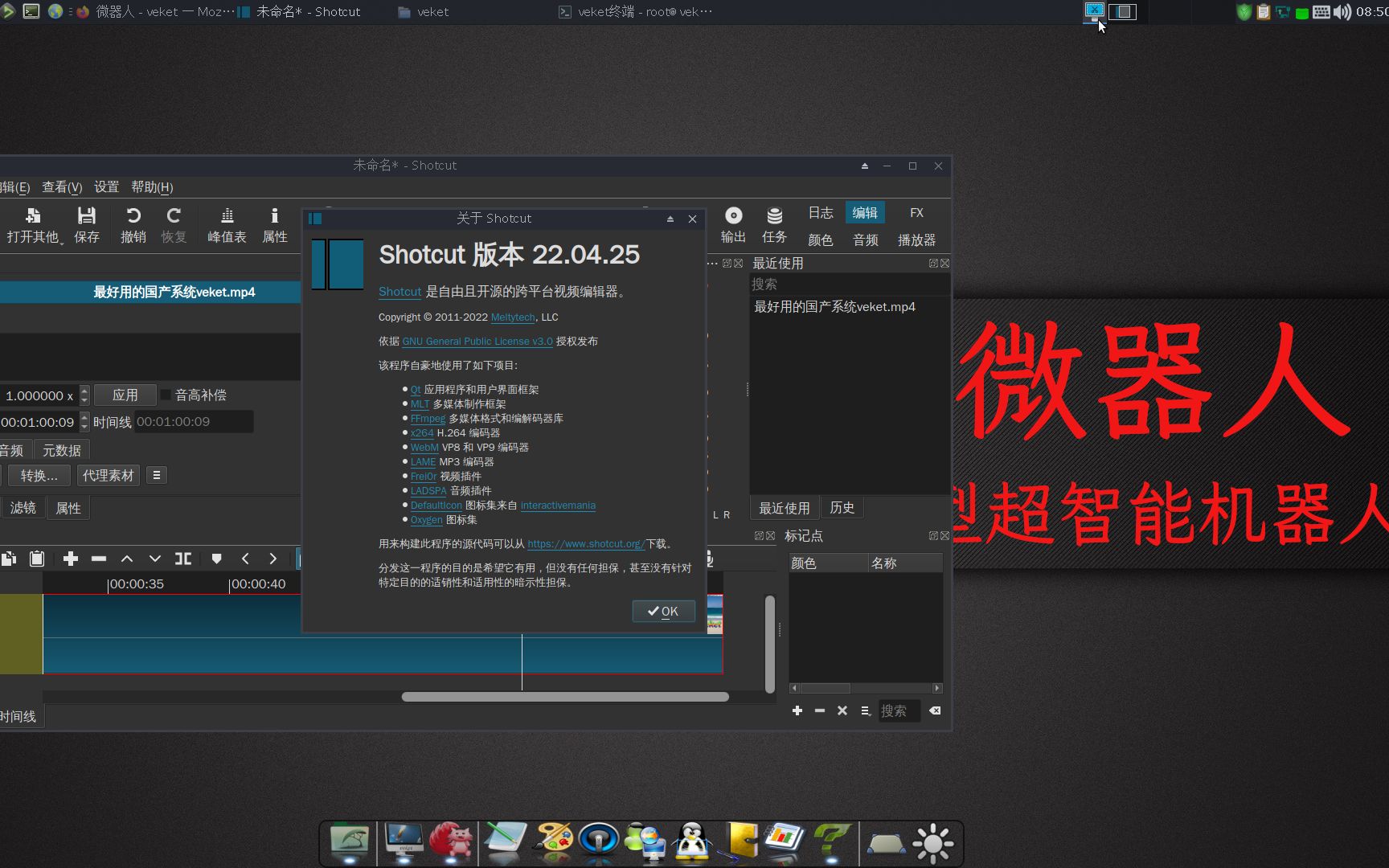1389x868 pixels.
Task: Click the Undo (撤销) toolbar icon
Action: (x=133, y=215)
